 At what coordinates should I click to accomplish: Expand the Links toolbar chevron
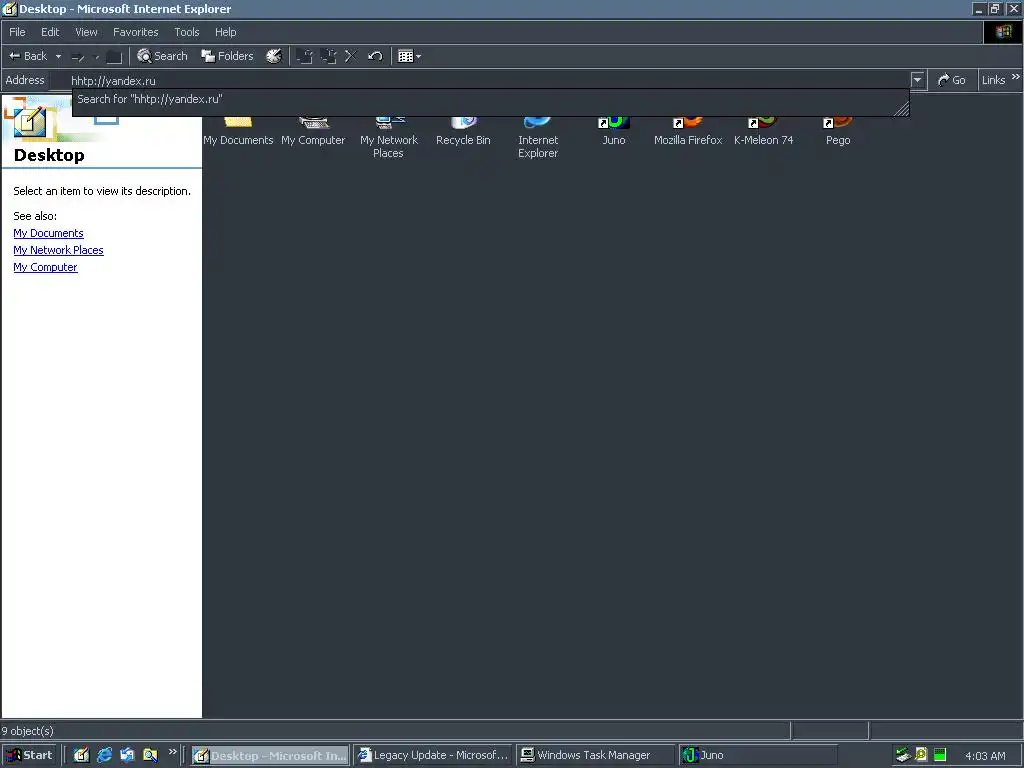1016,77
